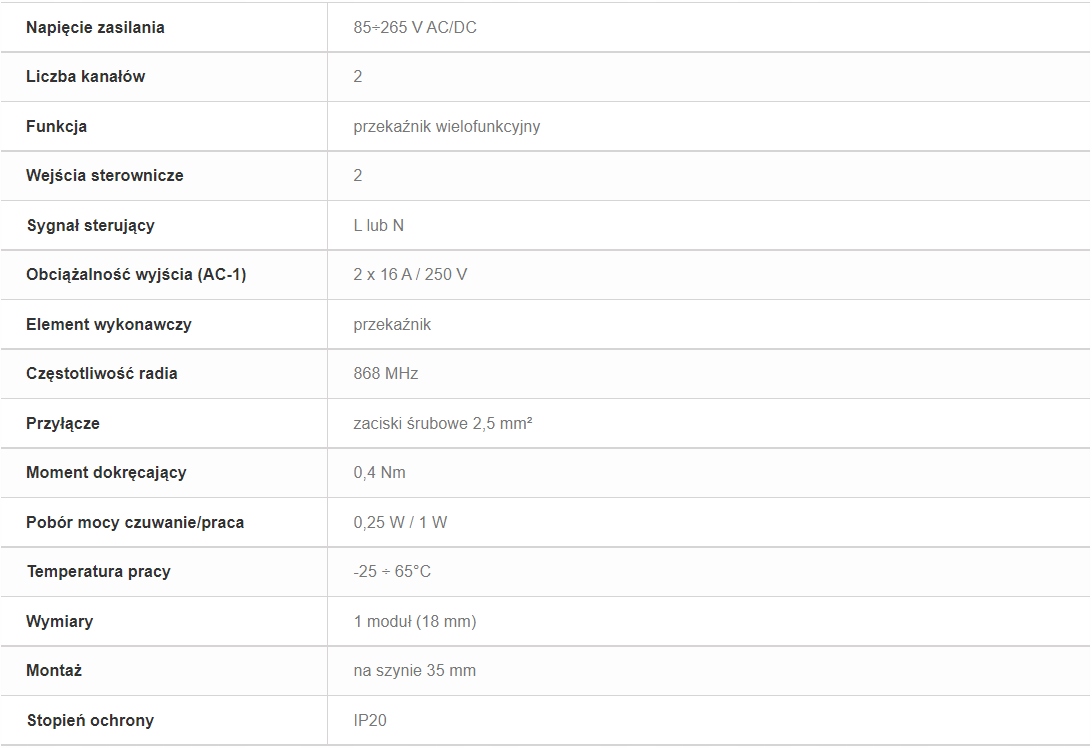The height and width of the screenshot is (748, 1092).
Task: Click the "Liczba kanałów" label
Action: click(x=85, y=76)
